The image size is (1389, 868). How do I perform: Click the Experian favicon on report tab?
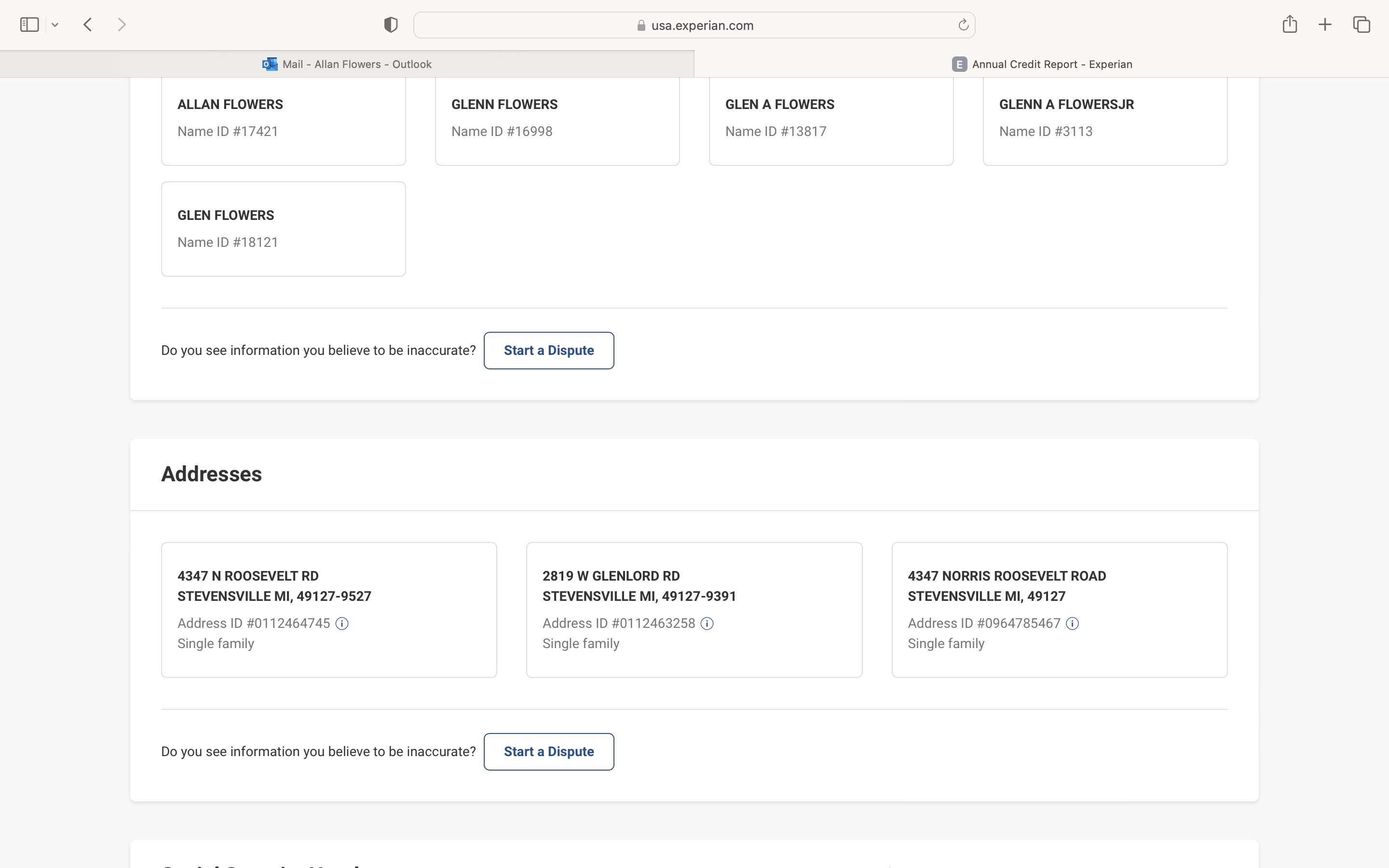click(x=959, y=64)
